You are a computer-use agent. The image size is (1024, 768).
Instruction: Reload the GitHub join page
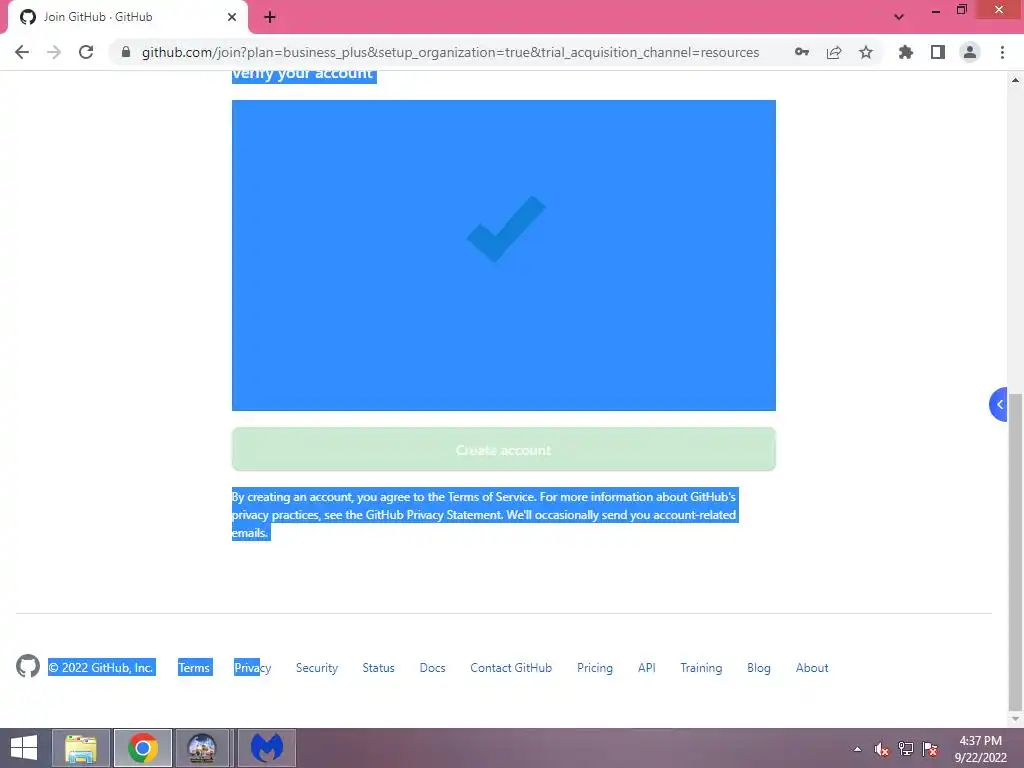86,52
